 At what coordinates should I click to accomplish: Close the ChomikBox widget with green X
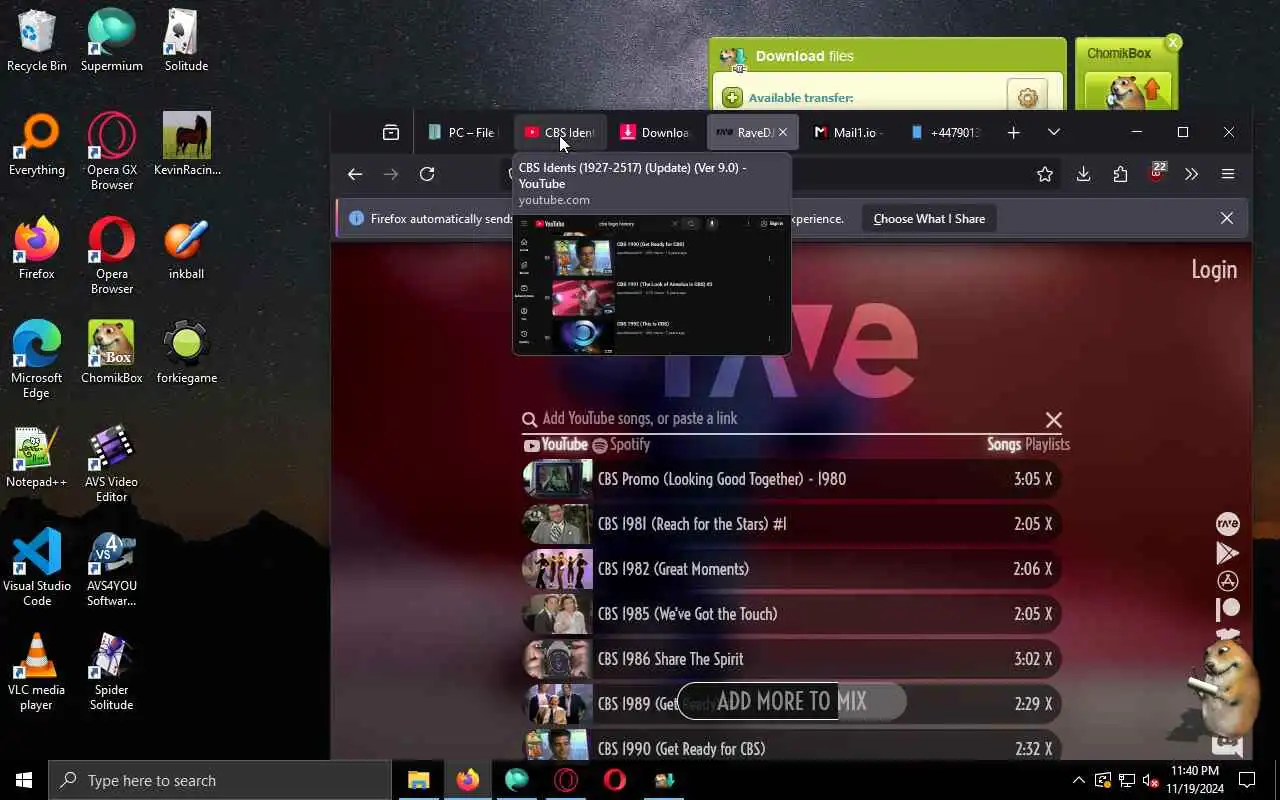pyautogui.click(x=1173, y=42)
